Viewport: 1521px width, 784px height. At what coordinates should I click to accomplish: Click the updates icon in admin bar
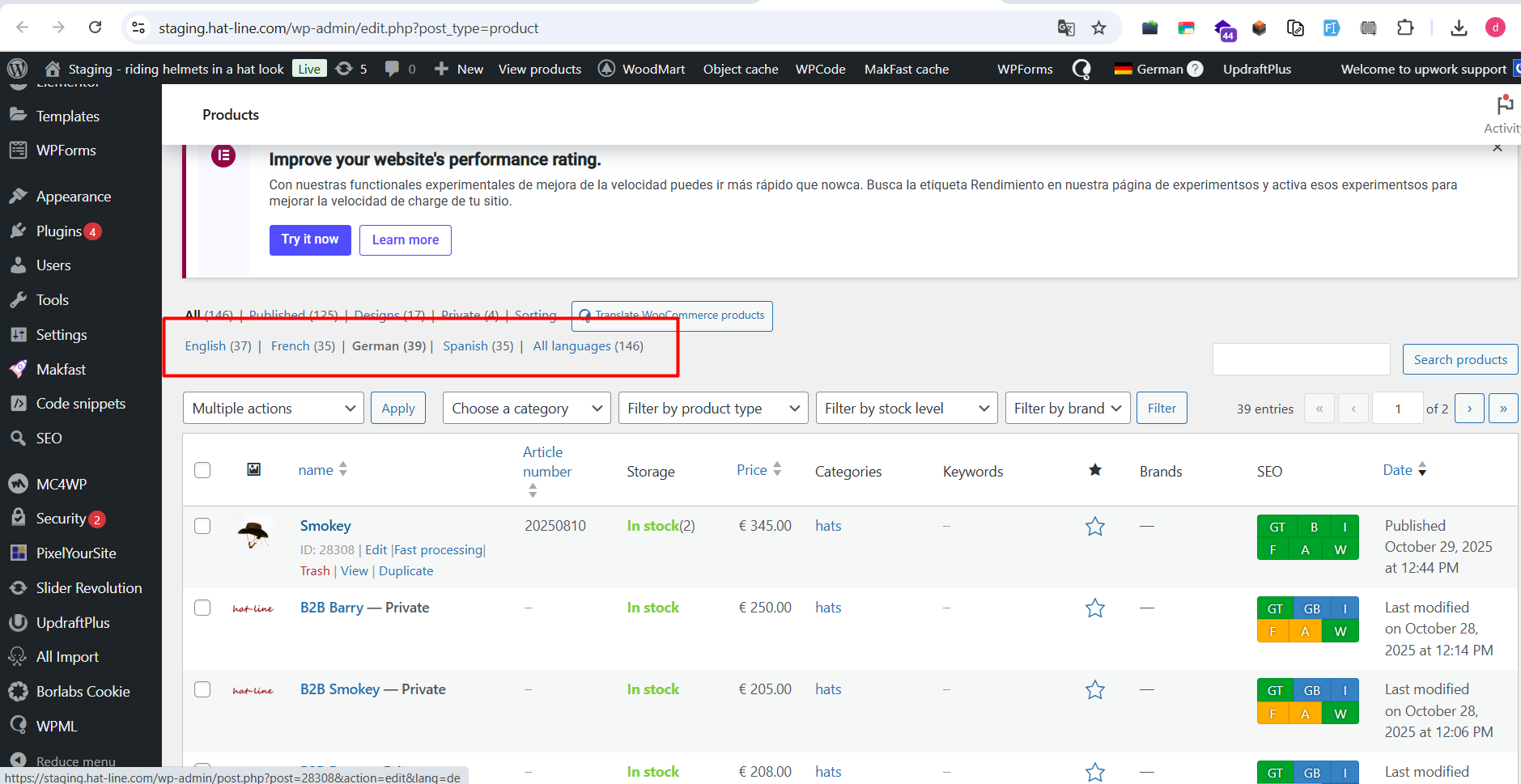pyautogui.click(x=345, y=69)
